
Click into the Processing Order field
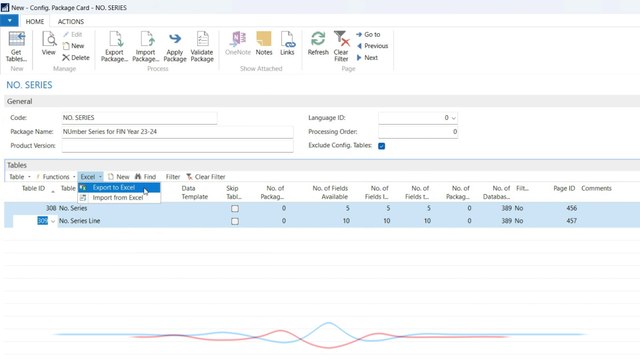418,132
